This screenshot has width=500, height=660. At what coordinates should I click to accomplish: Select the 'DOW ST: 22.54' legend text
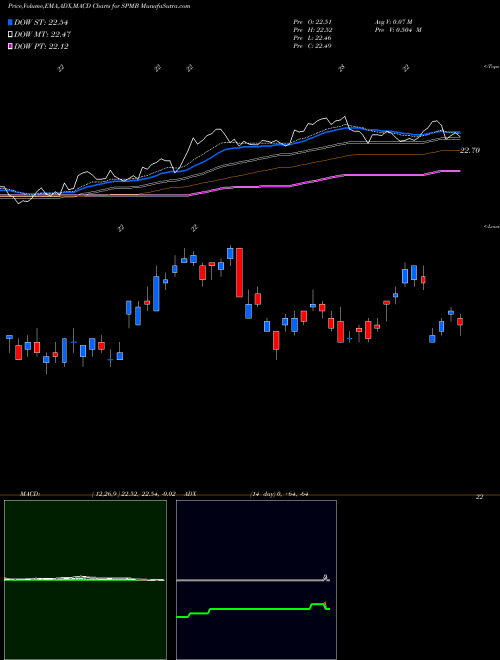(x=41, y=22)
